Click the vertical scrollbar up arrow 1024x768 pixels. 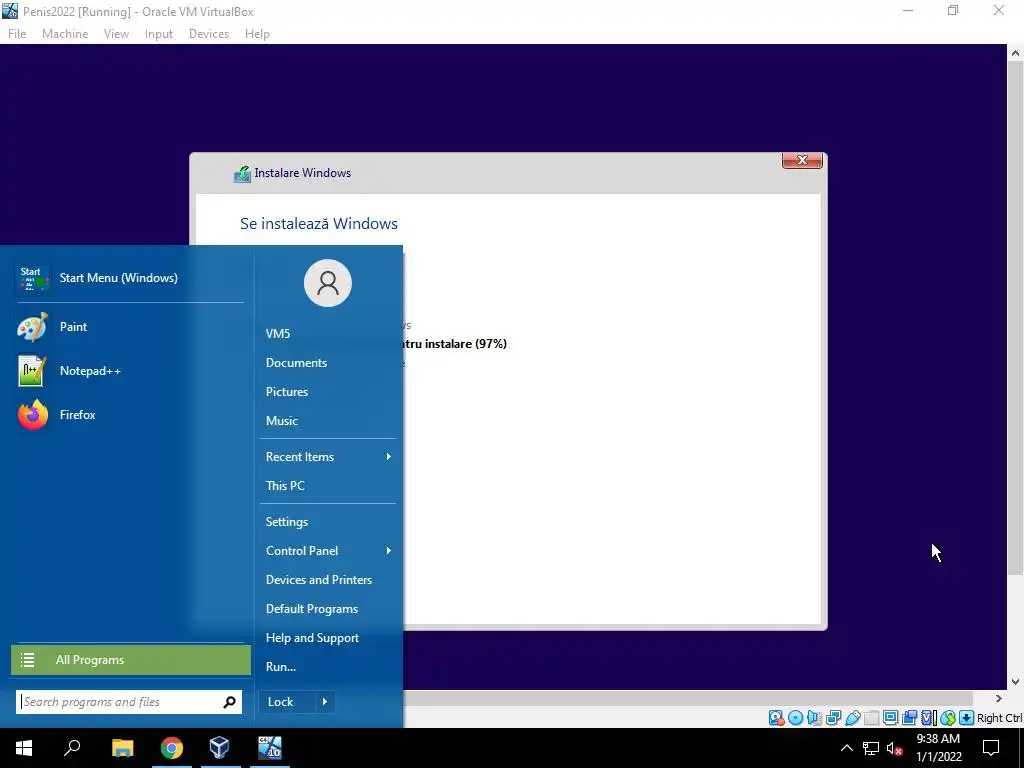[1016, 54]
